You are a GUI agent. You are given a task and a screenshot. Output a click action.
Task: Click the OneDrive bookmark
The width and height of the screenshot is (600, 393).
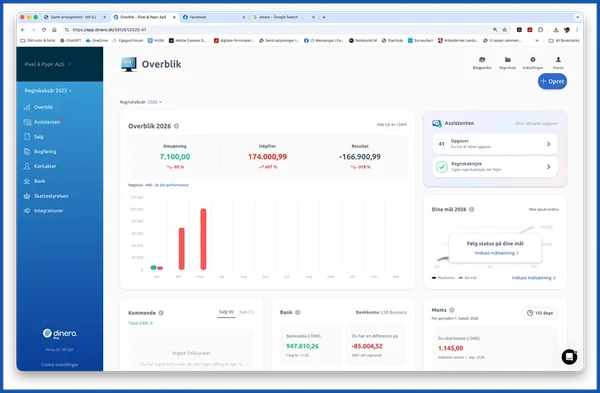(x=97, y=40)
